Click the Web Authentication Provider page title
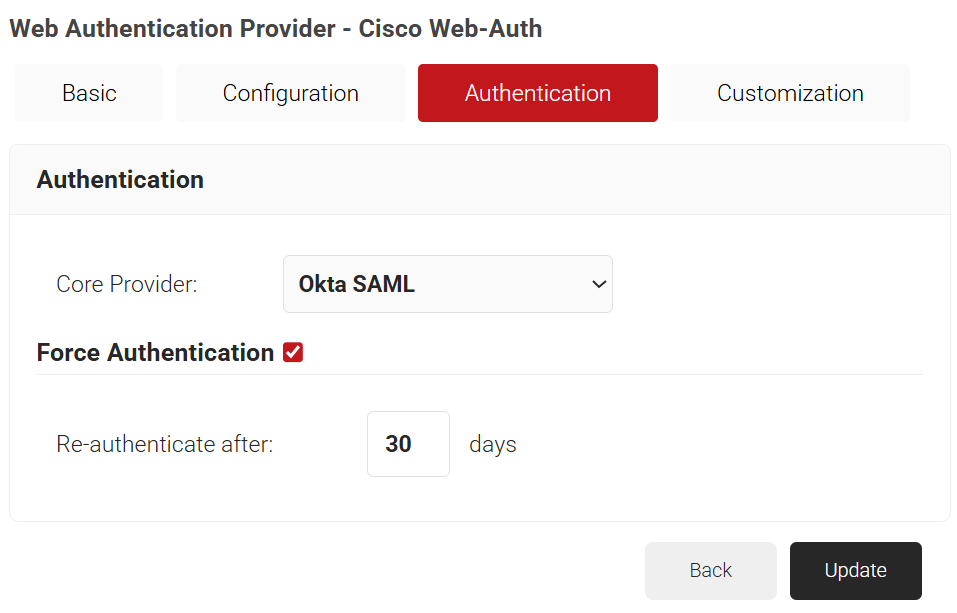The image size is (957, 613). tap(172, 28)
